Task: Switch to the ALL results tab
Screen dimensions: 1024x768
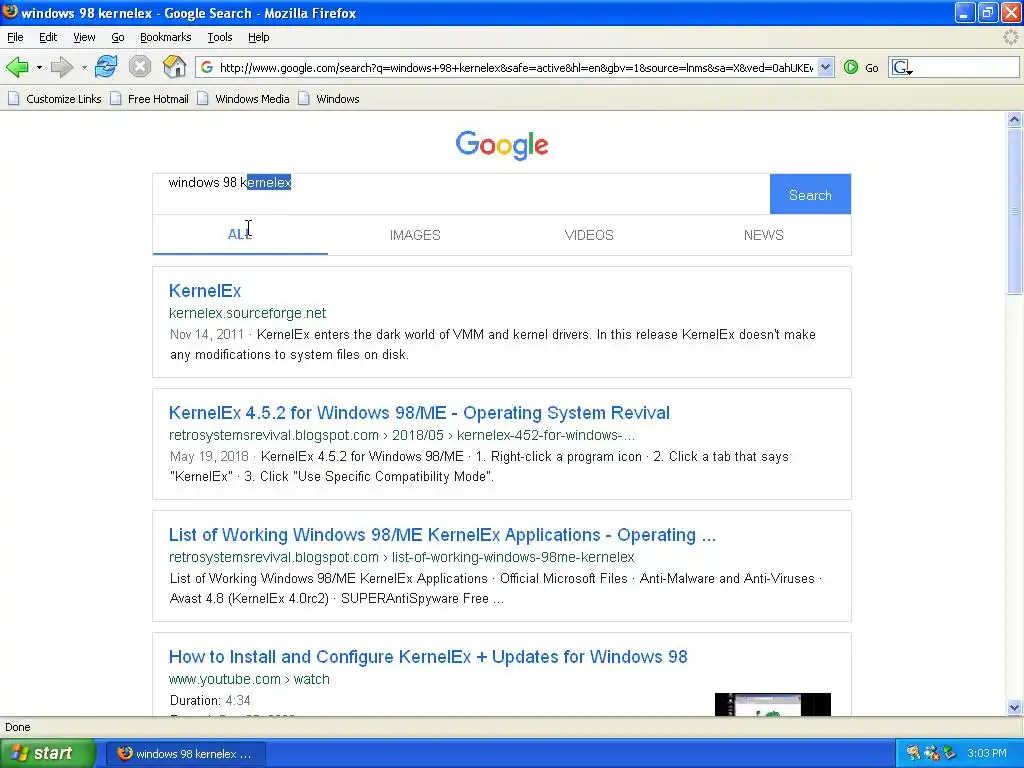Action: pos(240,235)
